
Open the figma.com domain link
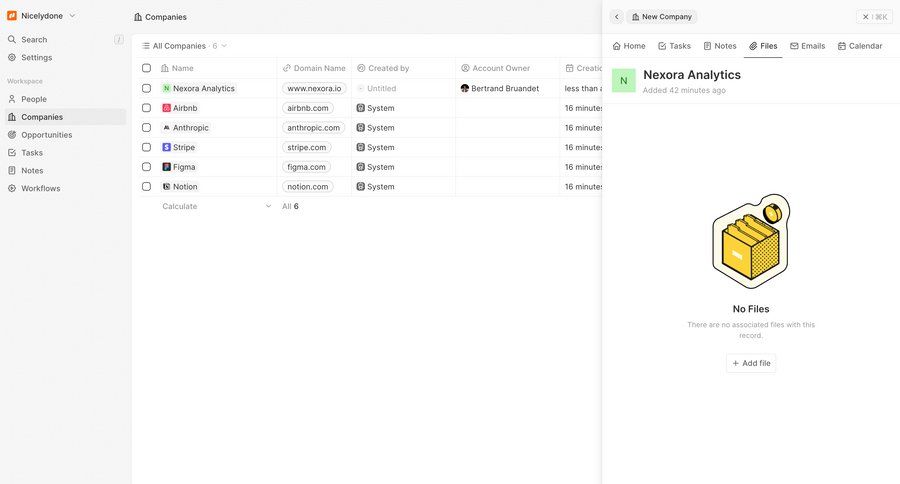click(306, 167)
